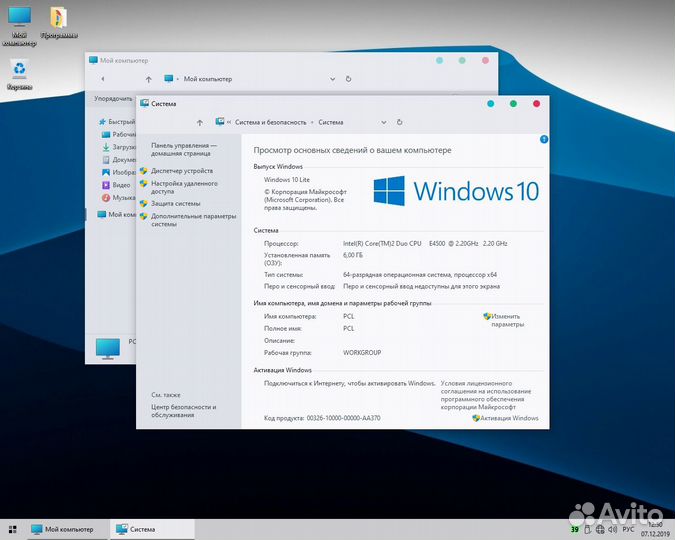Open the breadcrumb arrow after Система и безопасность
Viewport: 675px width, 540px height.
tap(313, 123)
